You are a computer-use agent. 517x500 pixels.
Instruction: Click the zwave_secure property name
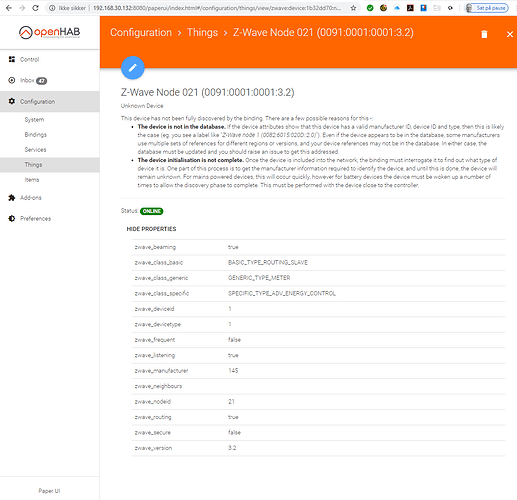[x=152, y=433]
